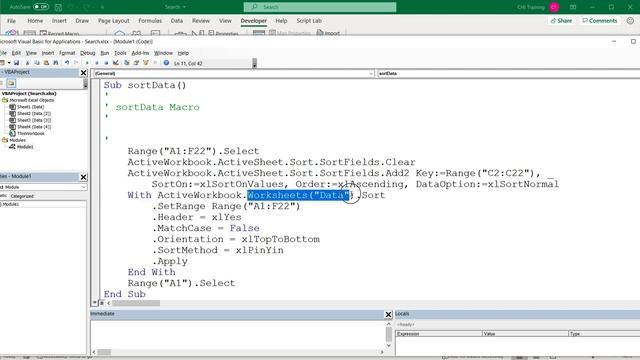The width and height of the screenshot is (640, 360).
Task: Click the Toggle Folders icon in Project panel
Action: pos(11,83)
